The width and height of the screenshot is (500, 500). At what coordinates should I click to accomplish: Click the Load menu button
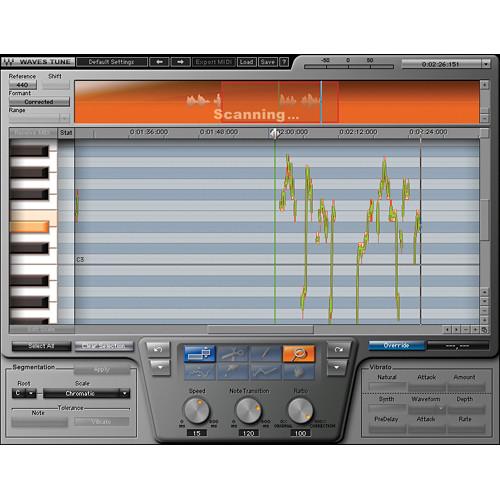(x=246, y=62)
